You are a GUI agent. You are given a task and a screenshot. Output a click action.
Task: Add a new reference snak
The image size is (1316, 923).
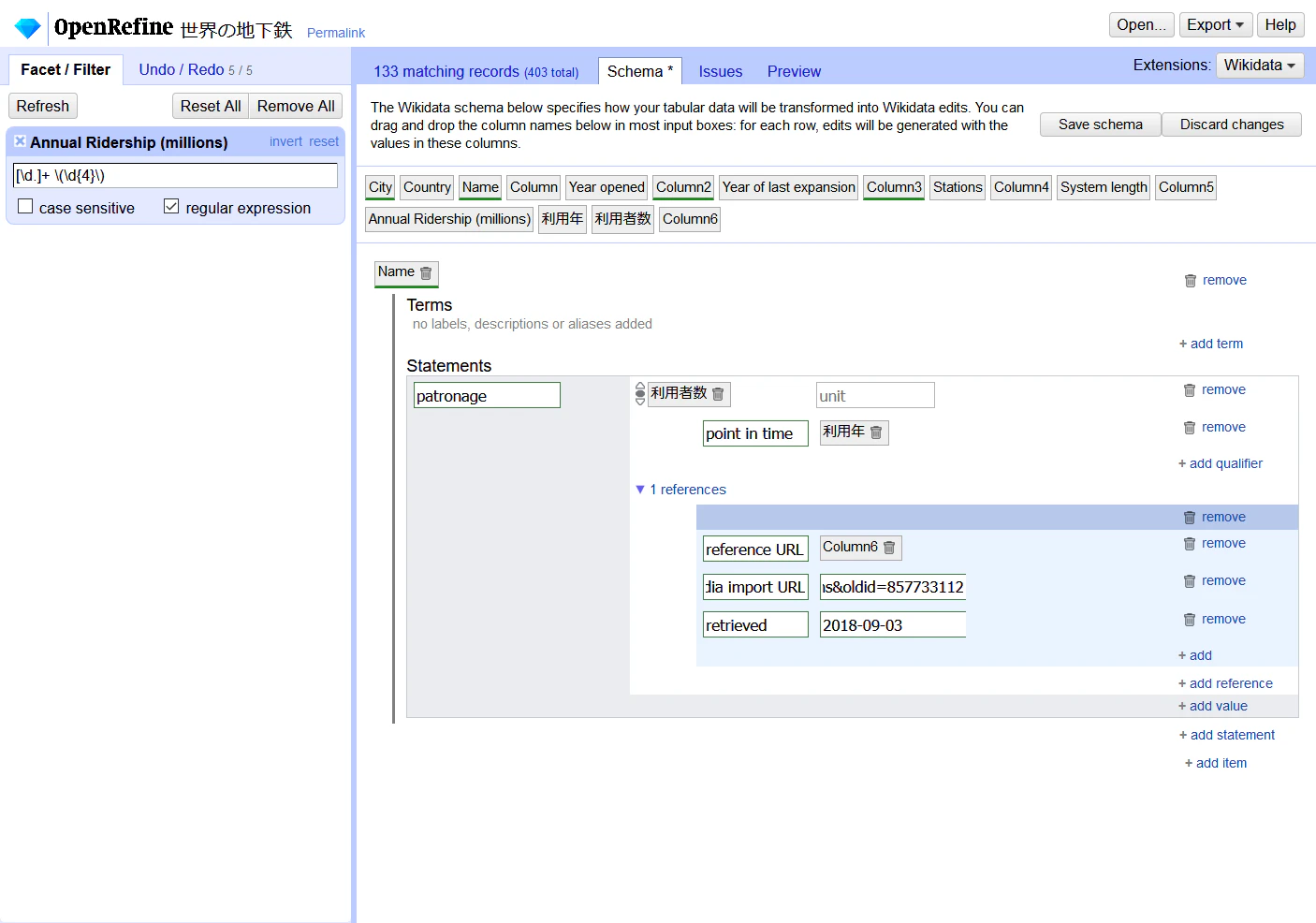(1195, 655)
